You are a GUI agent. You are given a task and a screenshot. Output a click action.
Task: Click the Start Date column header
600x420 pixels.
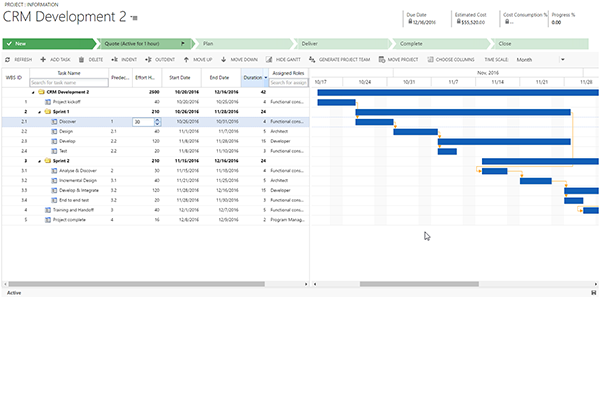[x=181, y=78]
